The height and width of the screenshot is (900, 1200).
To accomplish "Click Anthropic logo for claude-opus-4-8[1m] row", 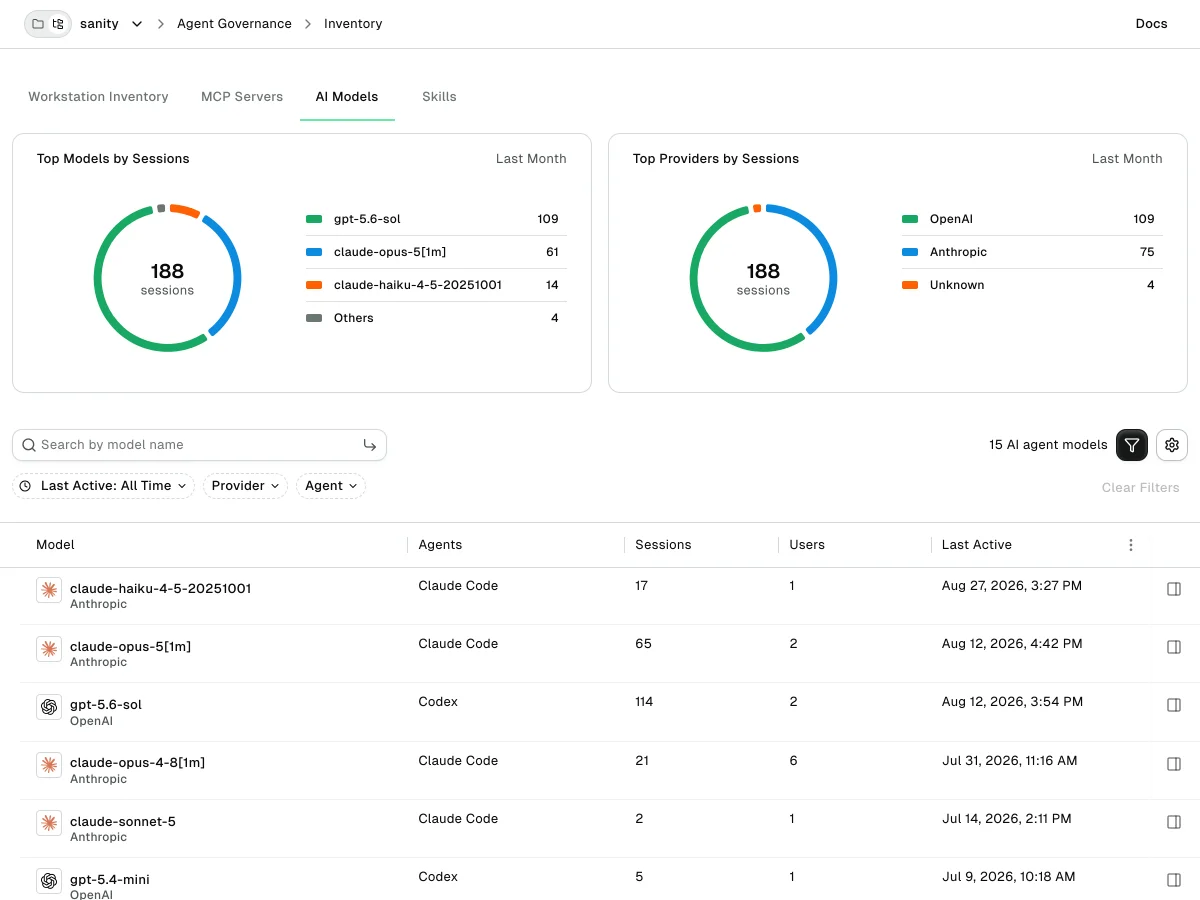I will (49, 765).
